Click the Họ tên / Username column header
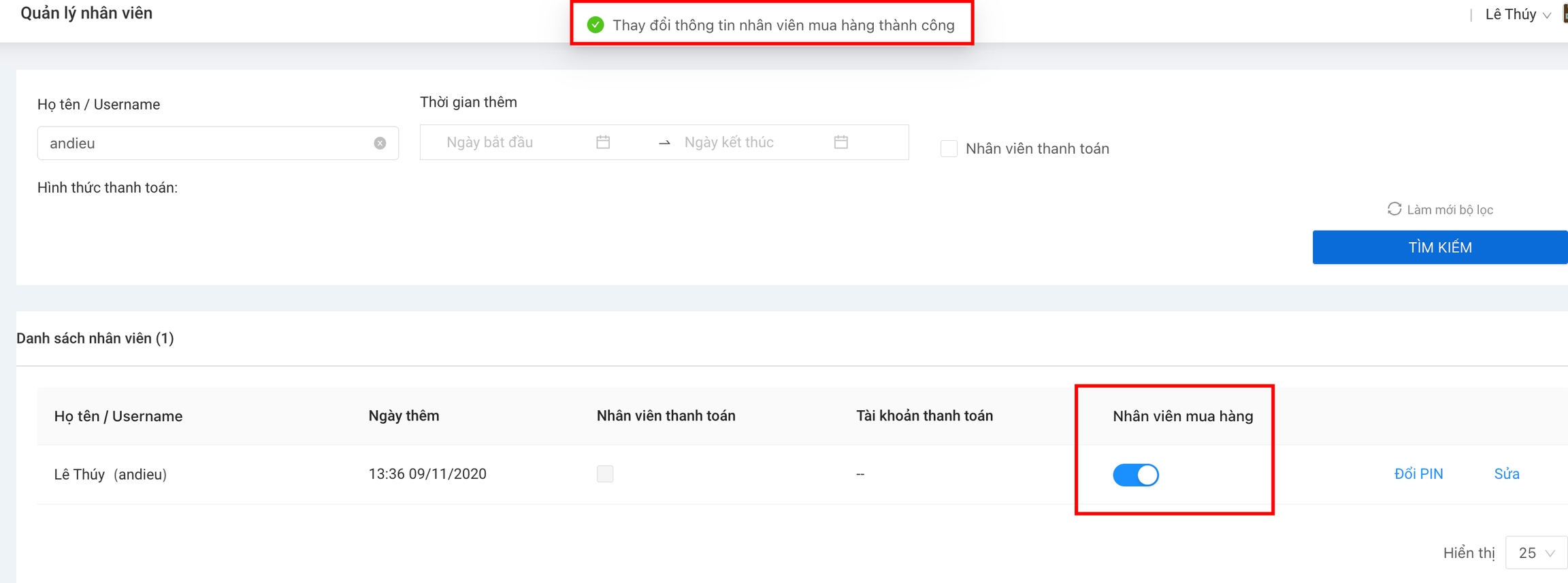This screenshot has width=1568, height=583. coord(118,416)
